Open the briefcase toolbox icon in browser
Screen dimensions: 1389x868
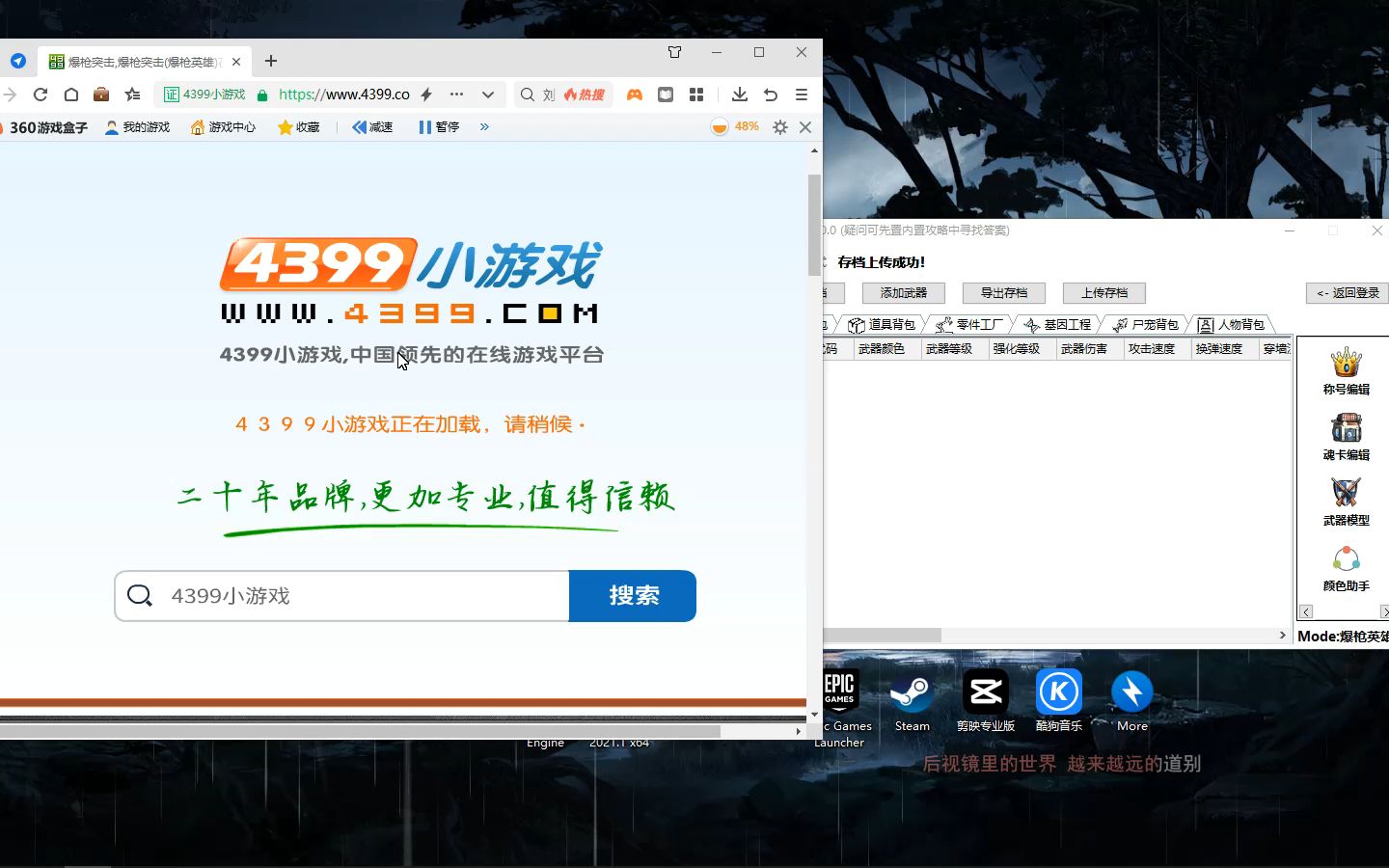[101, 95]
